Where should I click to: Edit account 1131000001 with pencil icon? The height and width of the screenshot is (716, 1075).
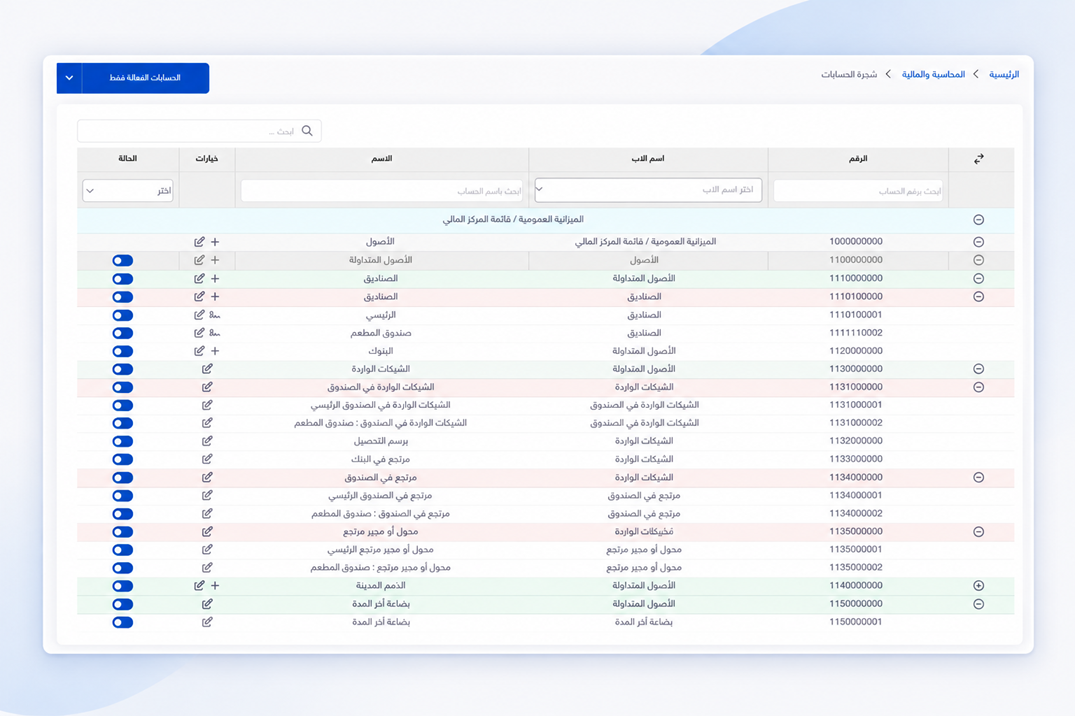pyautogui.click(x=207, y=405)
